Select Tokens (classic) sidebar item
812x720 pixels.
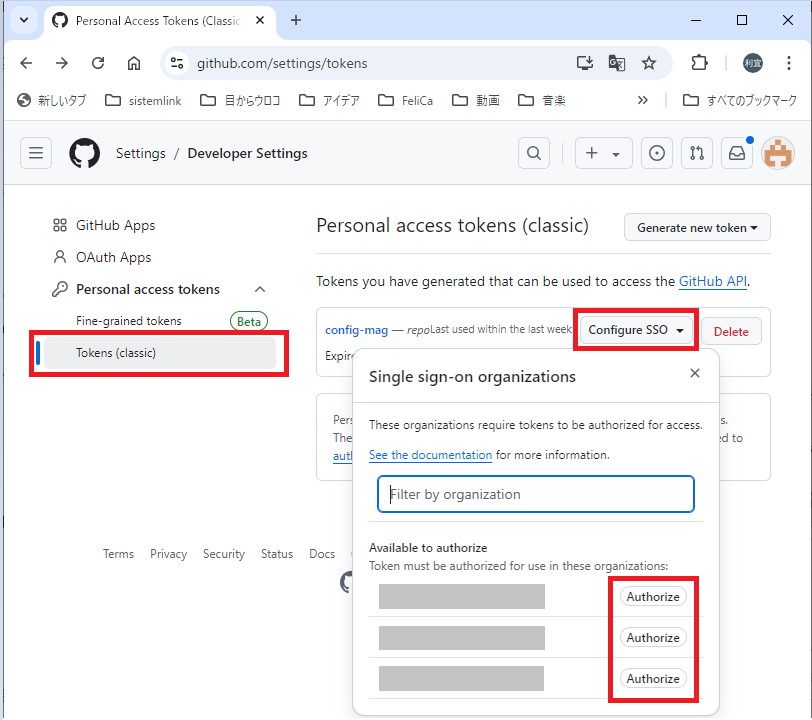point(160,353)
